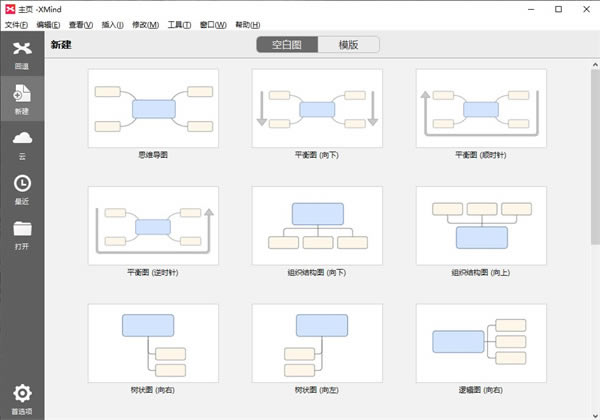Expand the 插入(I) menu
600x420 pixels.
[x=113, y=24]
